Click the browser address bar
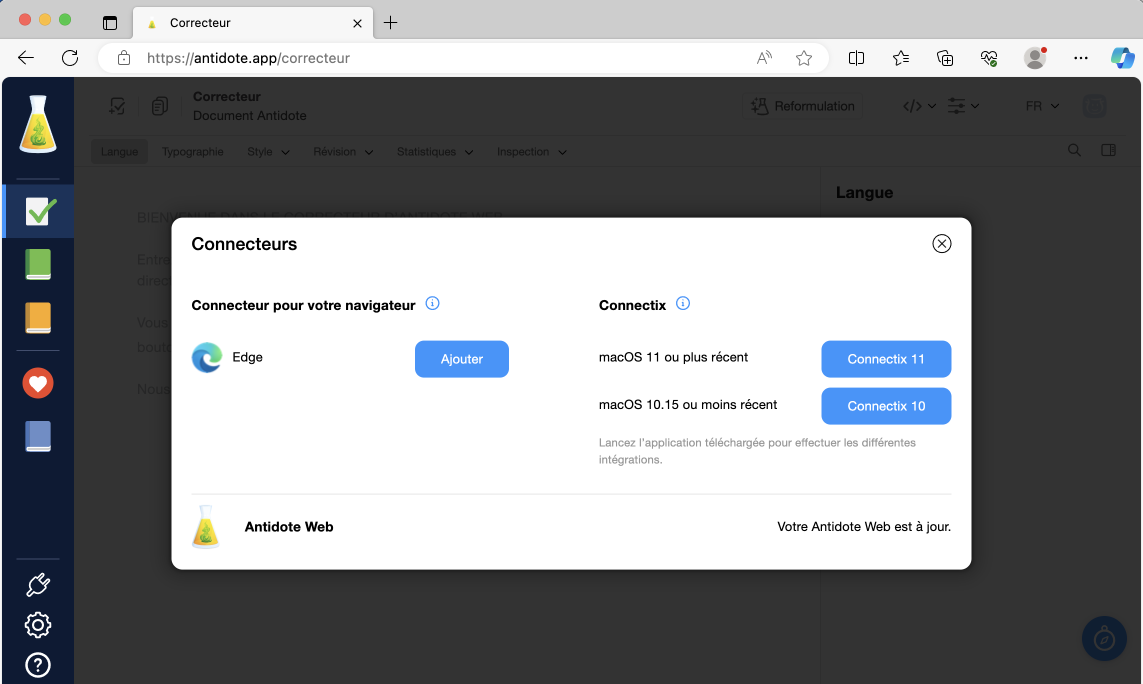 (x=440, y=58)
